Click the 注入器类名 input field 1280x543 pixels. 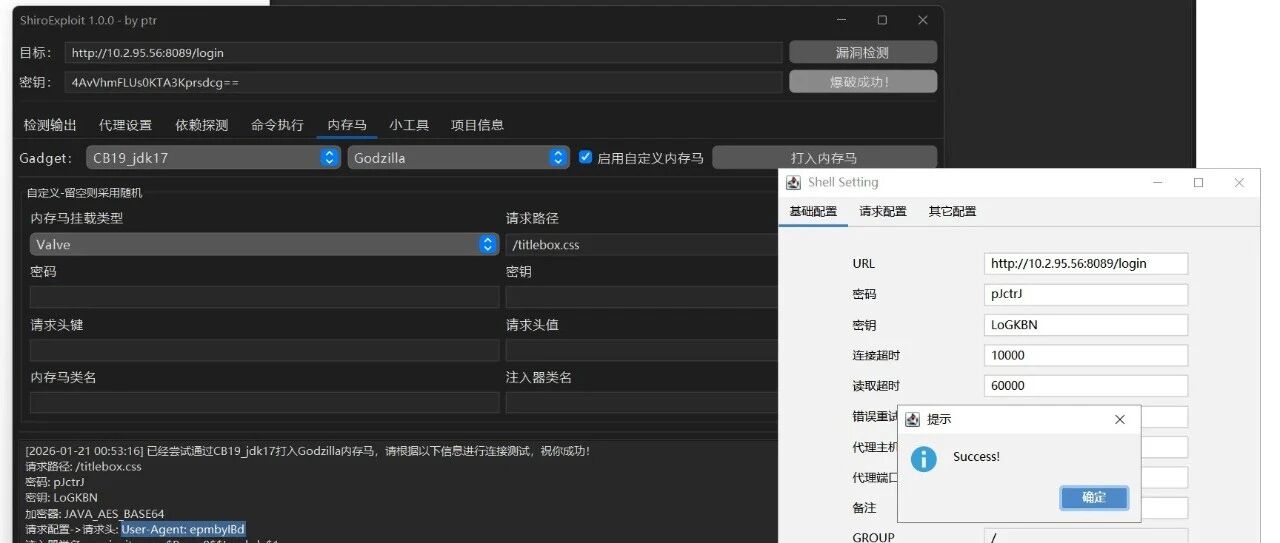click(x=642, y=403)
